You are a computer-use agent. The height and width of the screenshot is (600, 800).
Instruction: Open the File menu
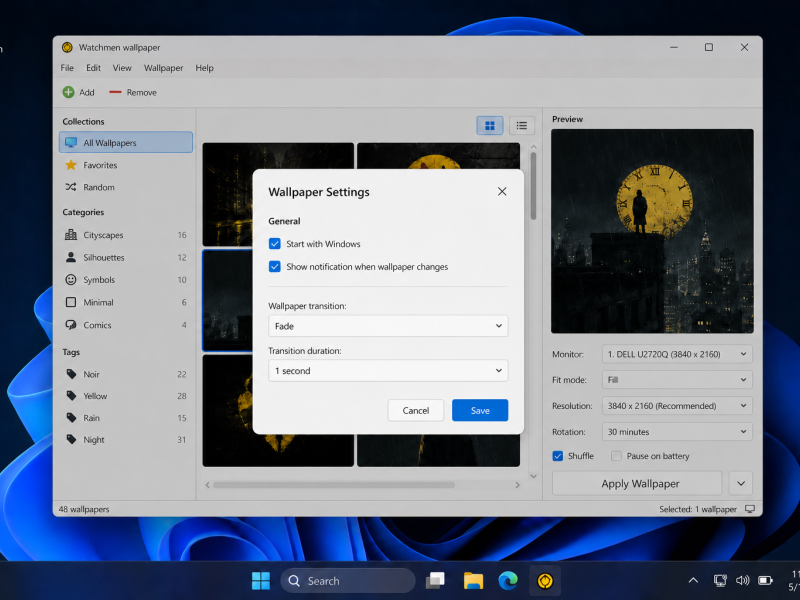tap(67, 68)
